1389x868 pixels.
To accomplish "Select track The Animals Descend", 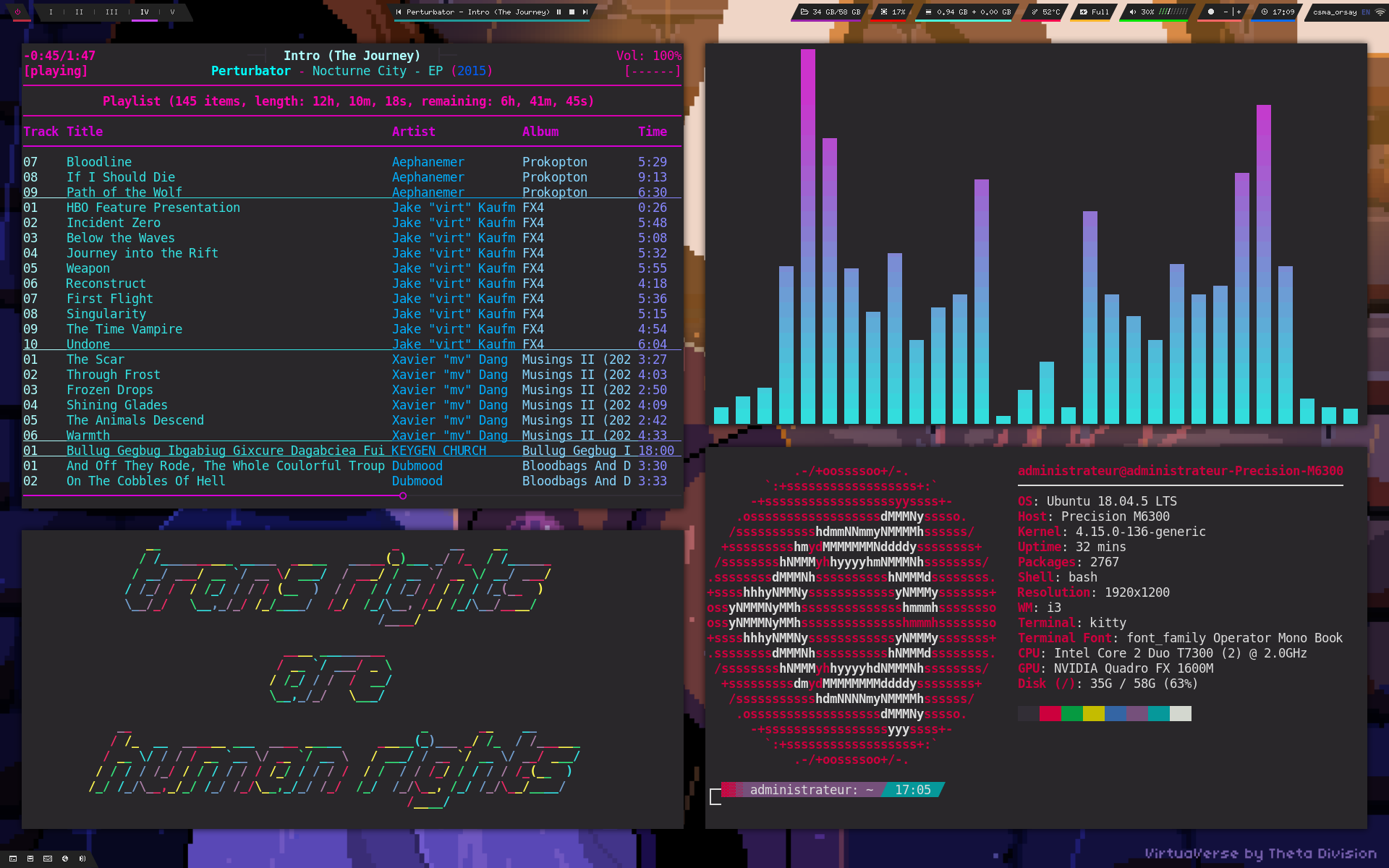I will click(x=352, y=420).
